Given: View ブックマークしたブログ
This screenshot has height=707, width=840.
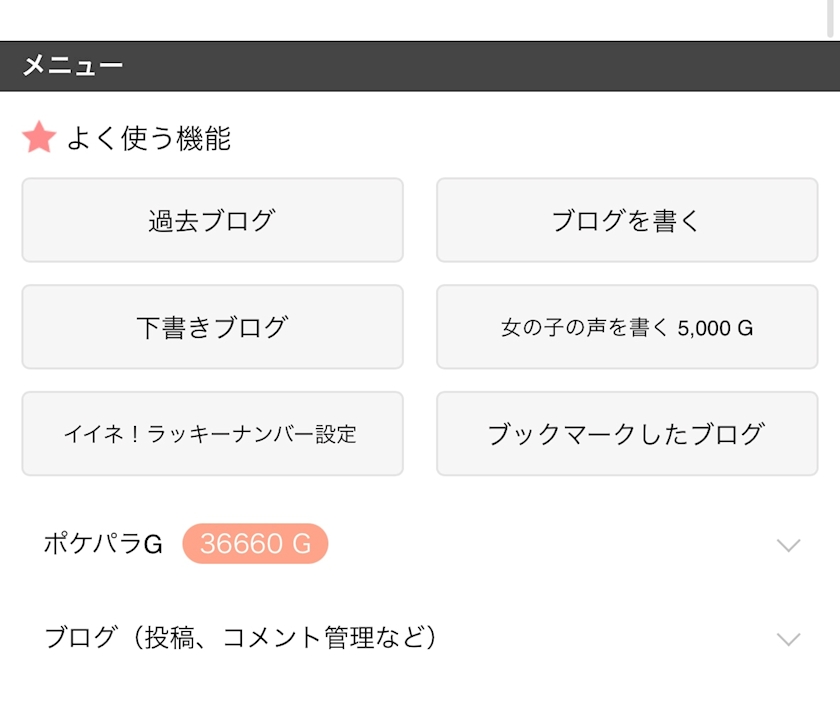Looking at the screenshot, I should 627,433.
